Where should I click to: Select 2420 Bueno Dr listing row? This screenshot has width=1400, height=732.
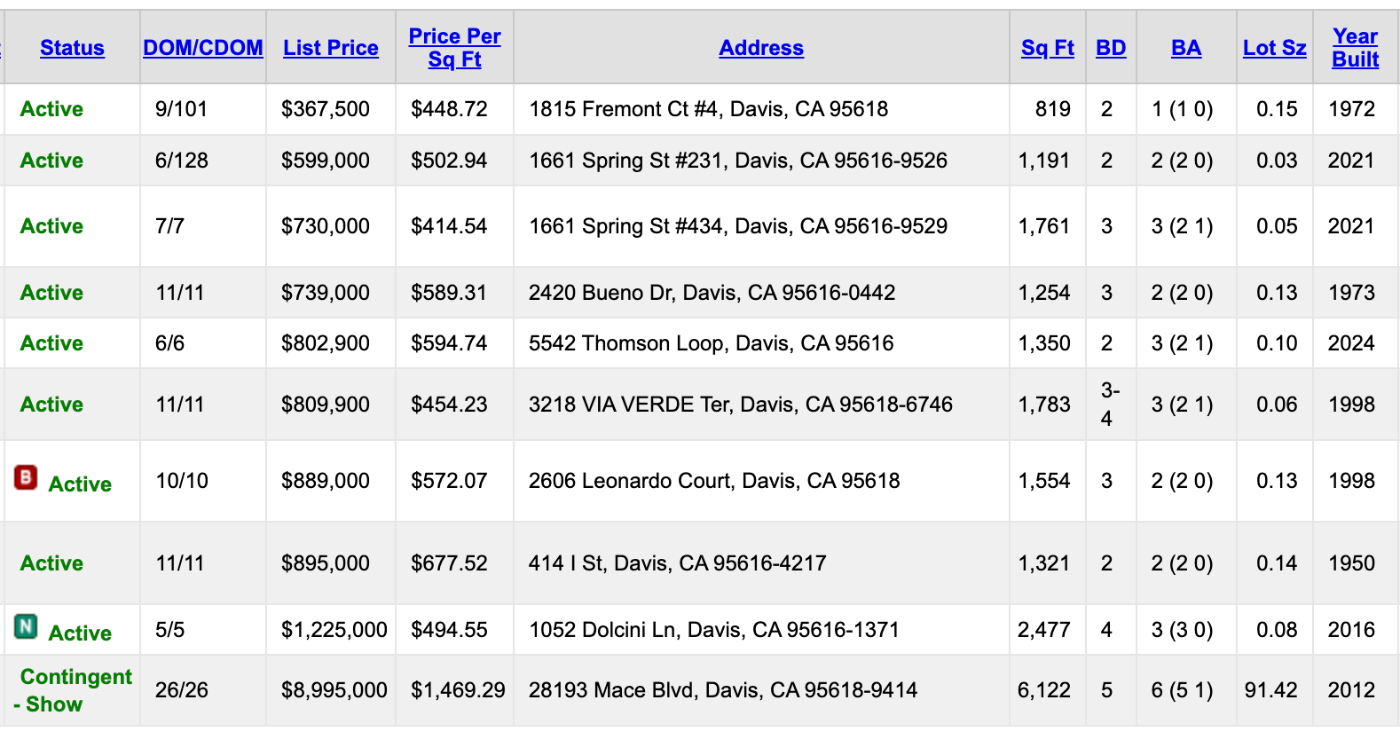click(700, 293)
